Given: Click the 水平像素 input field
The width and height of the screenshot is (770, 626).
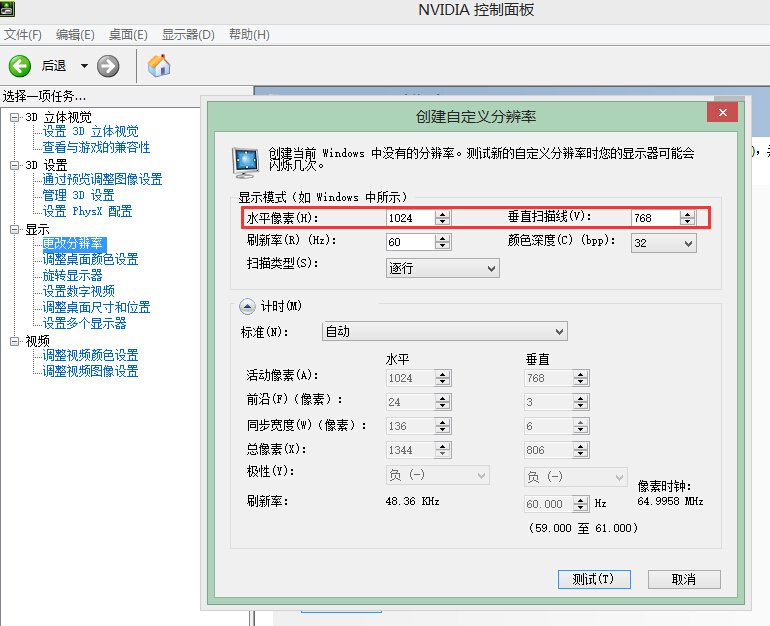Looking at the screenshot, I should click(x=410, y=218).
